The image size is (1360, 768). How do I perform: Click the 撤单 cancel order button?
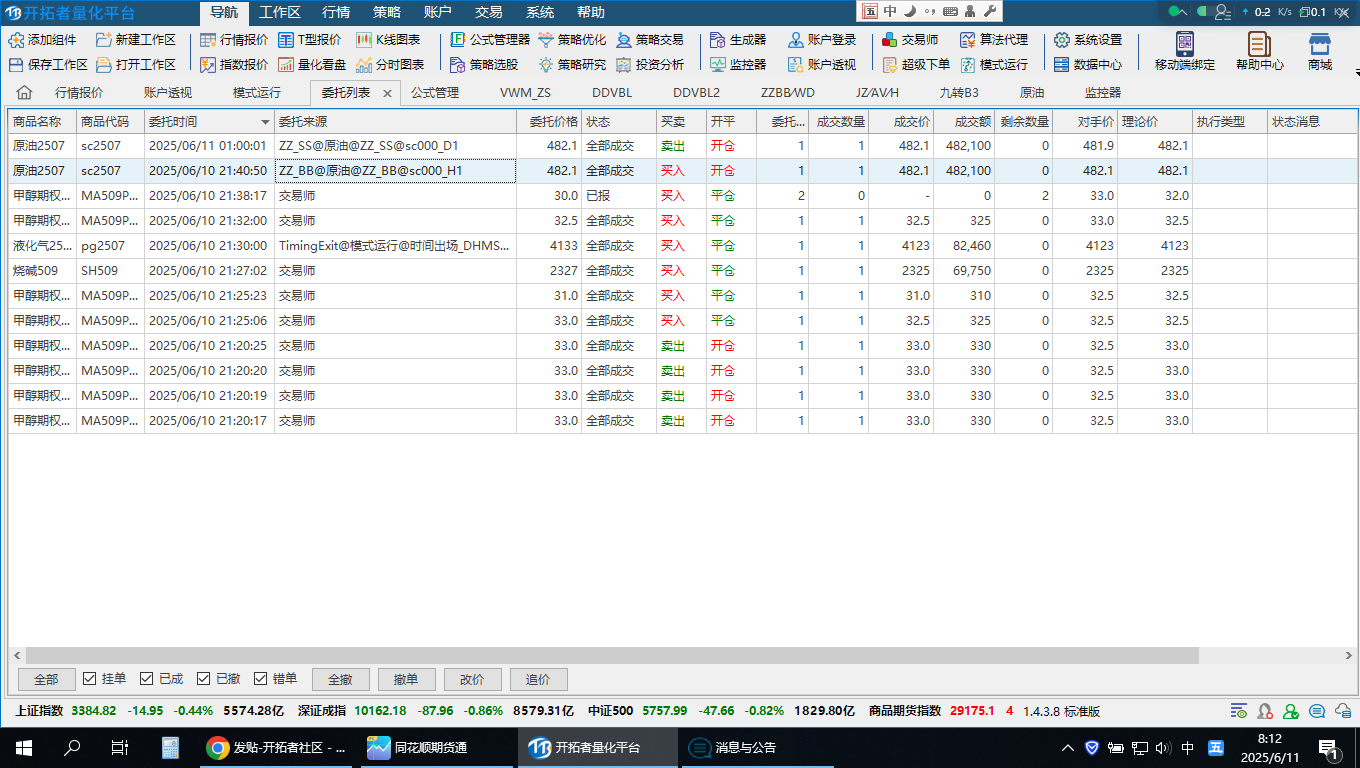406,679
